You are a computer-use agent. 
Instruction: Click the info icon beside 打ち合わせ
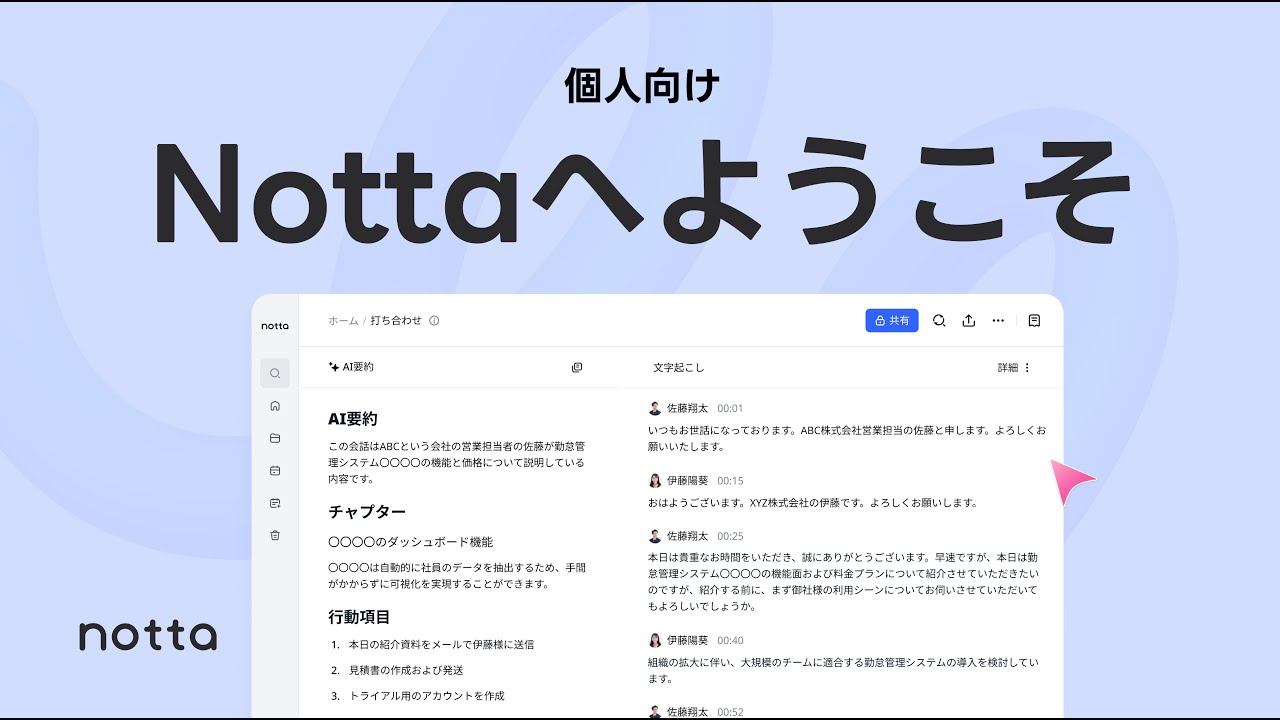pos(434,321)
